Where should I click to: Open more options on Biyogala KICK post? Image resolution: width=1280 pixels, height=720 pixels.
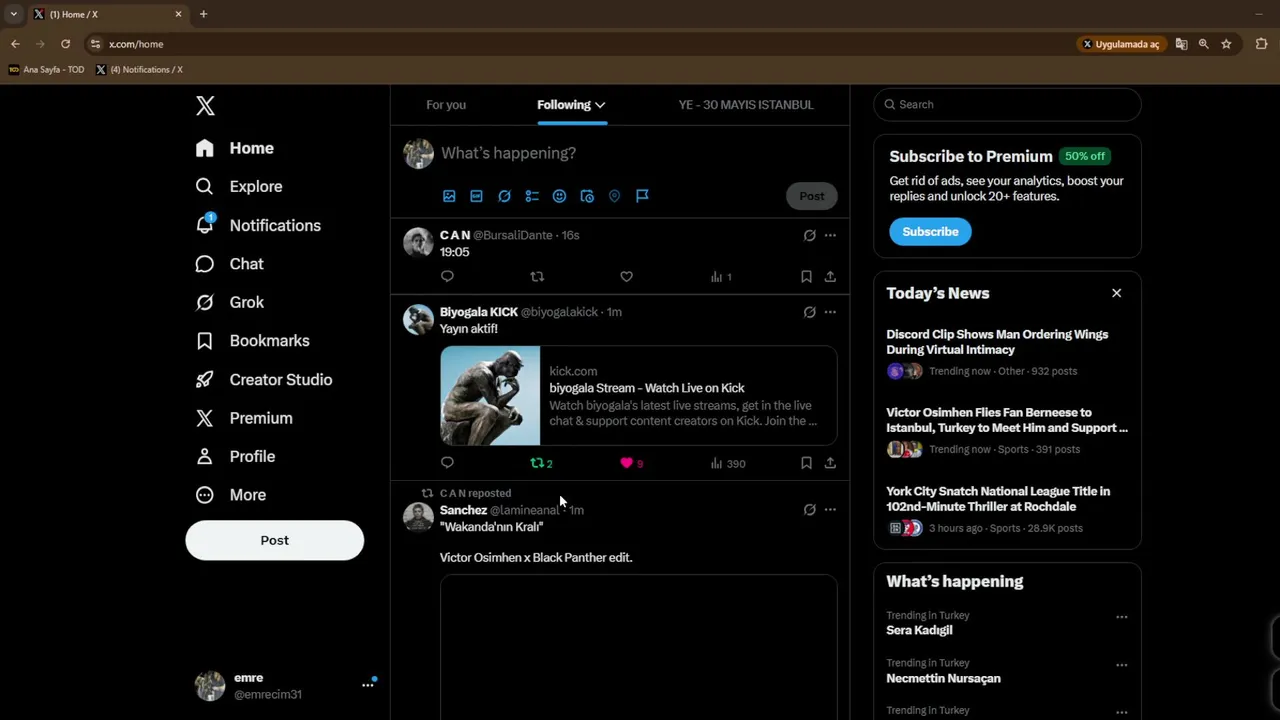pos(830,312)
